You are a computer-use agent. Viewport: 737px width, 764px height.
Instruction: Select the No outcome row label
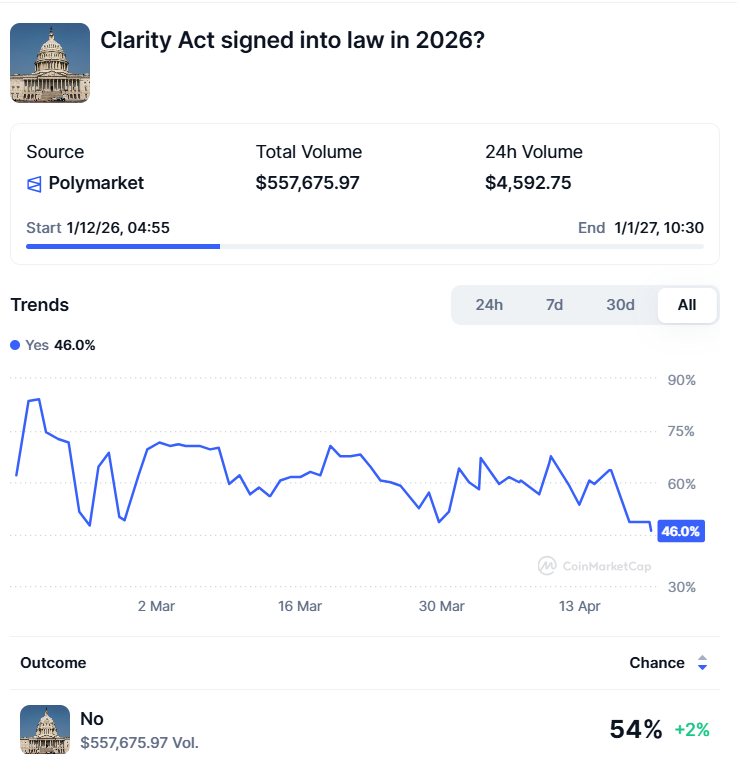click(x=92, y=719)
